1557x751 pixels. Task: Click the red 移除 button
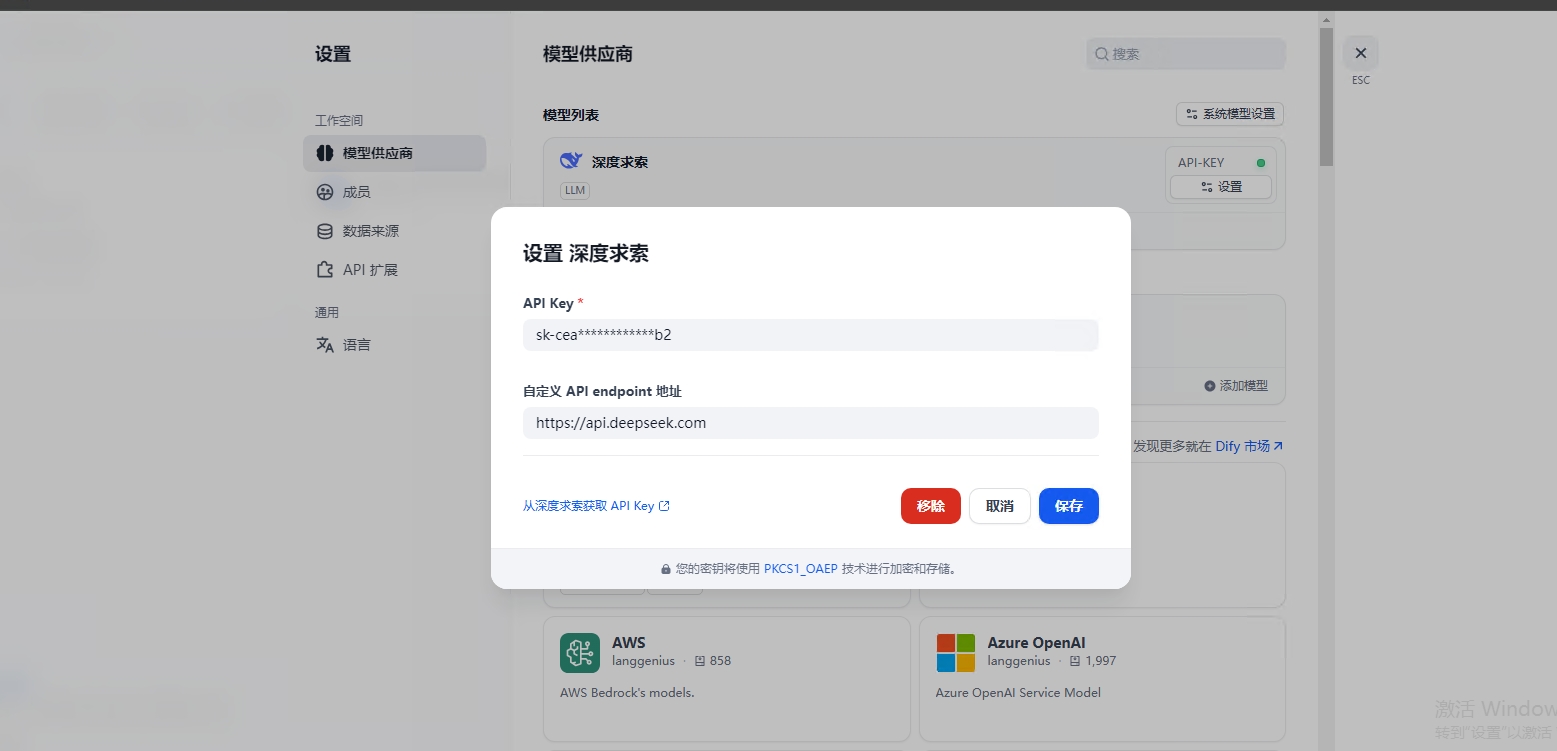930,506
